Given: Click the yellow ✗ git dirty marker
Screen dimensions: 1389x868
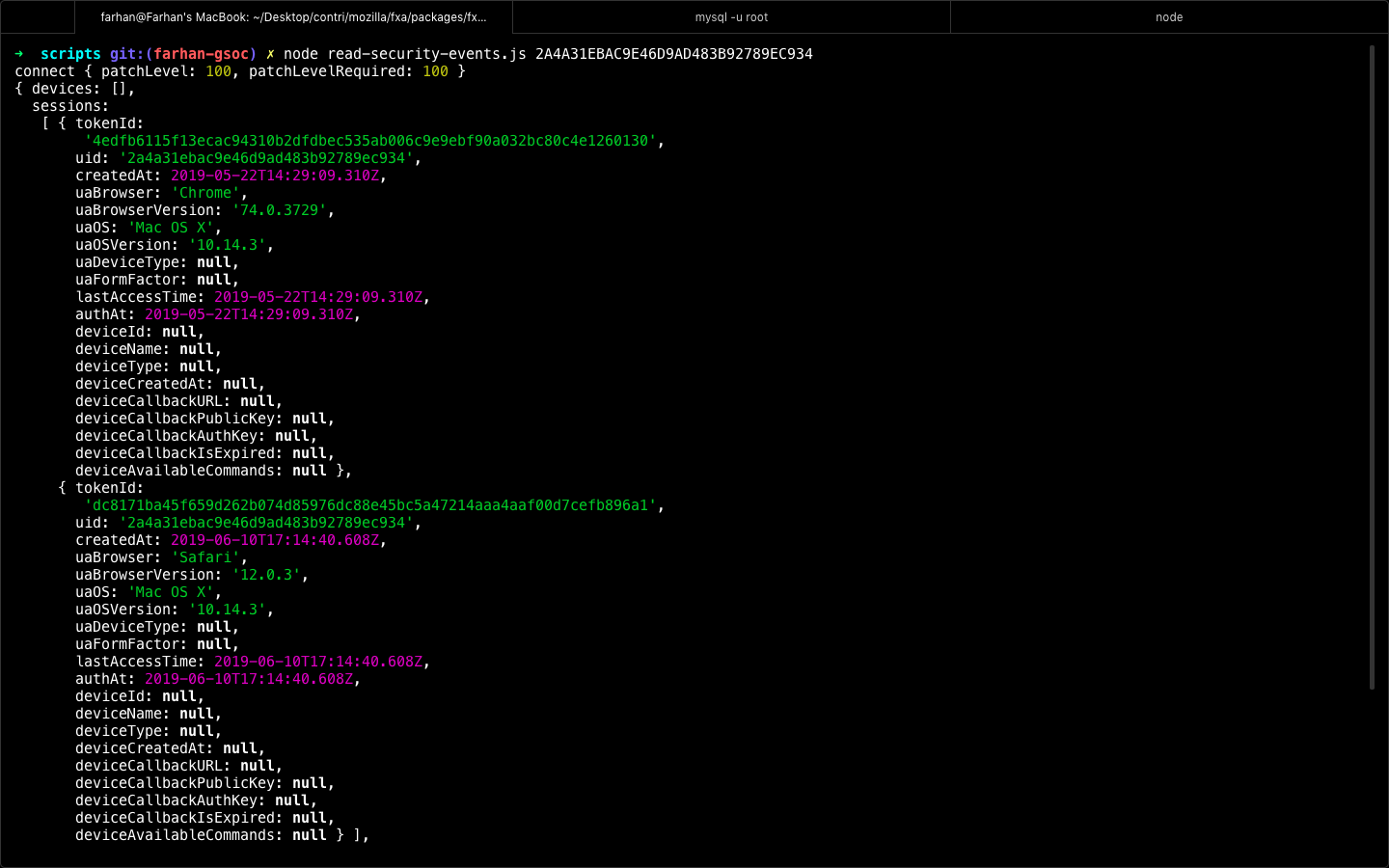Looking at the screenshot, I should [270, 54].
